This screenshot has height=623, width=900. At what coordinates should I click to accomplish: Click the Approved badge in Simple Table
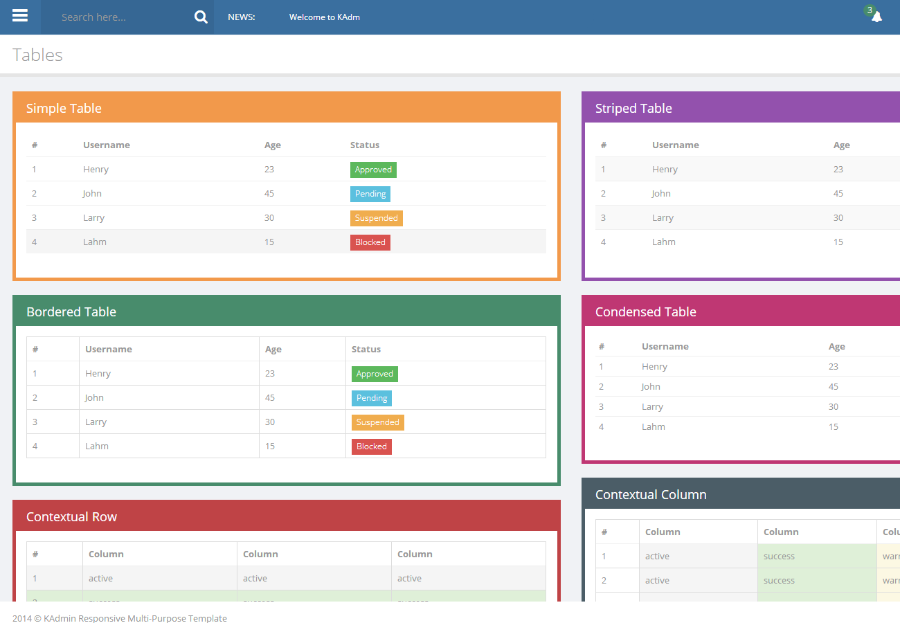373,170
